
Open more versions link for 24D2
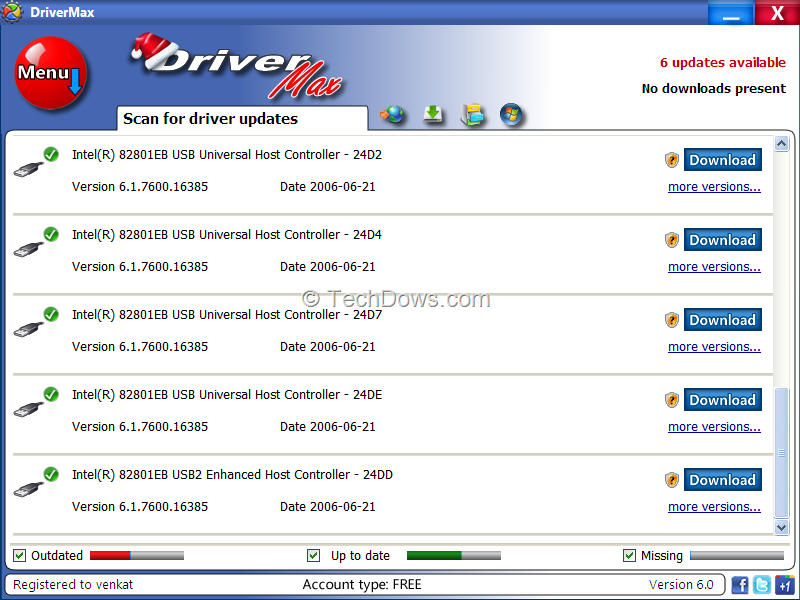[x=714, y=187]
